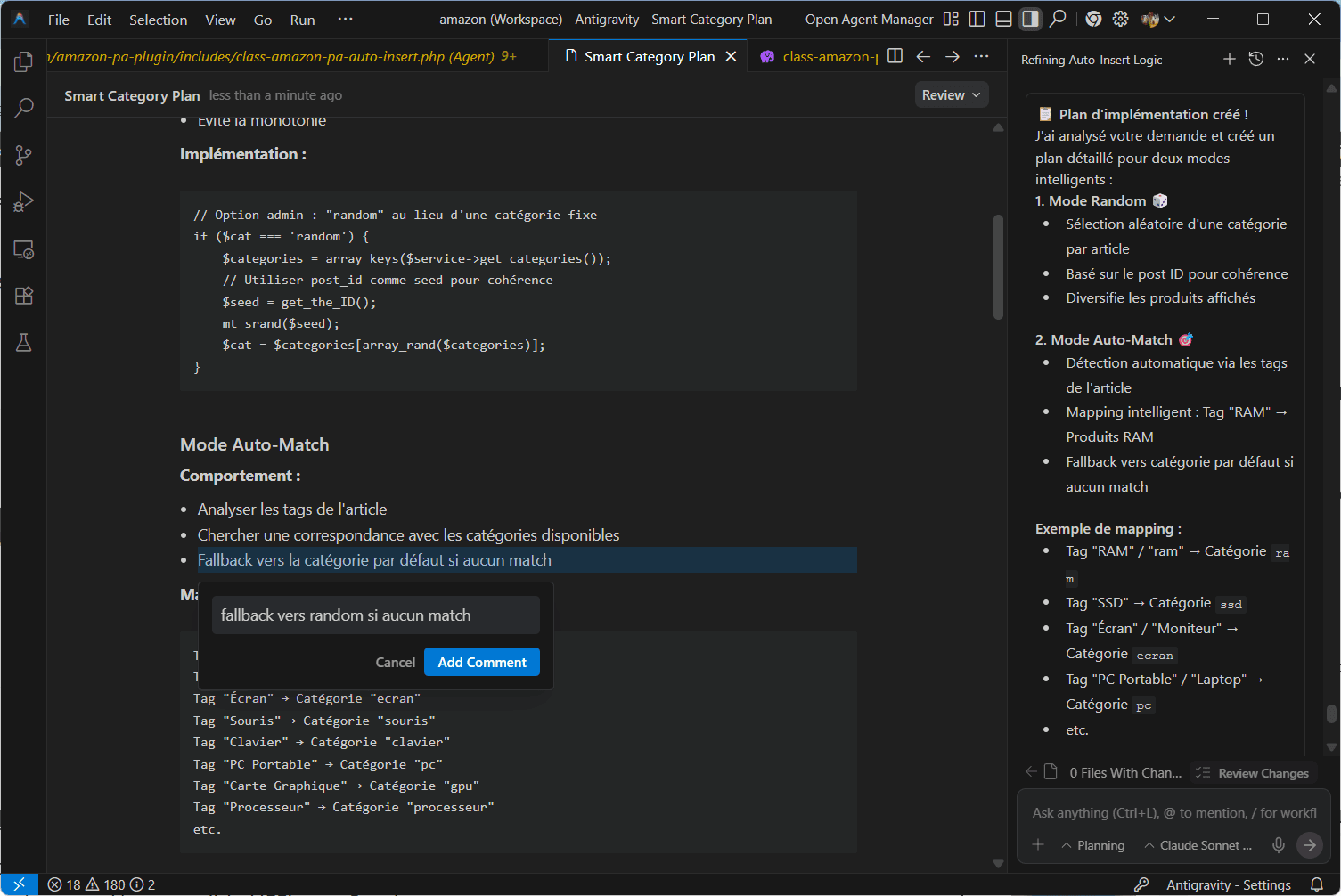Open the Extensions view
The width and height of the screenshot is (1341, 896).
pyautogui.click(x=24, y=296)
